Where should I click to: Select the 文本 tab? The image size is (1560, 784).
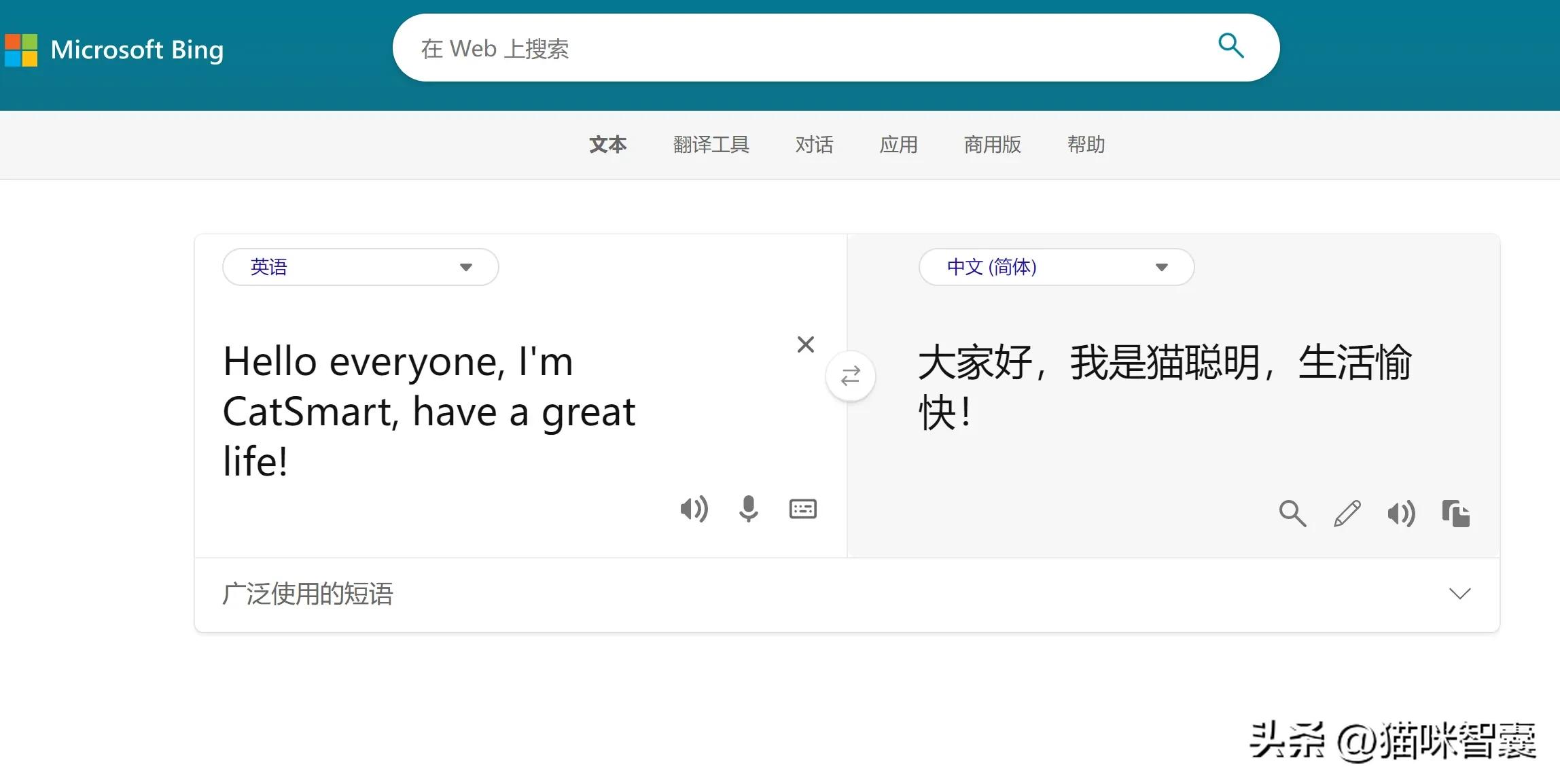(x=607, y=145)
